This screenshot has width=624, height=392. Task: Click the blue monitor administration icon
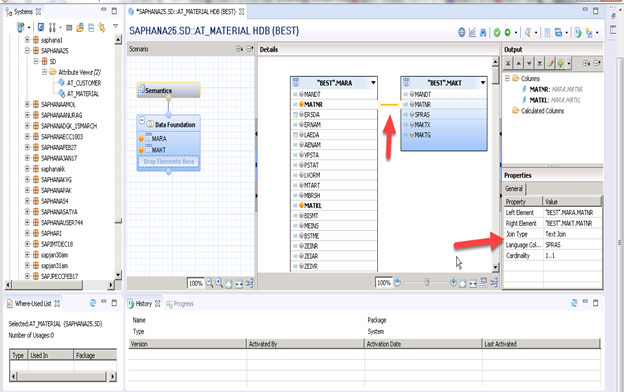(x=41, y=27)
